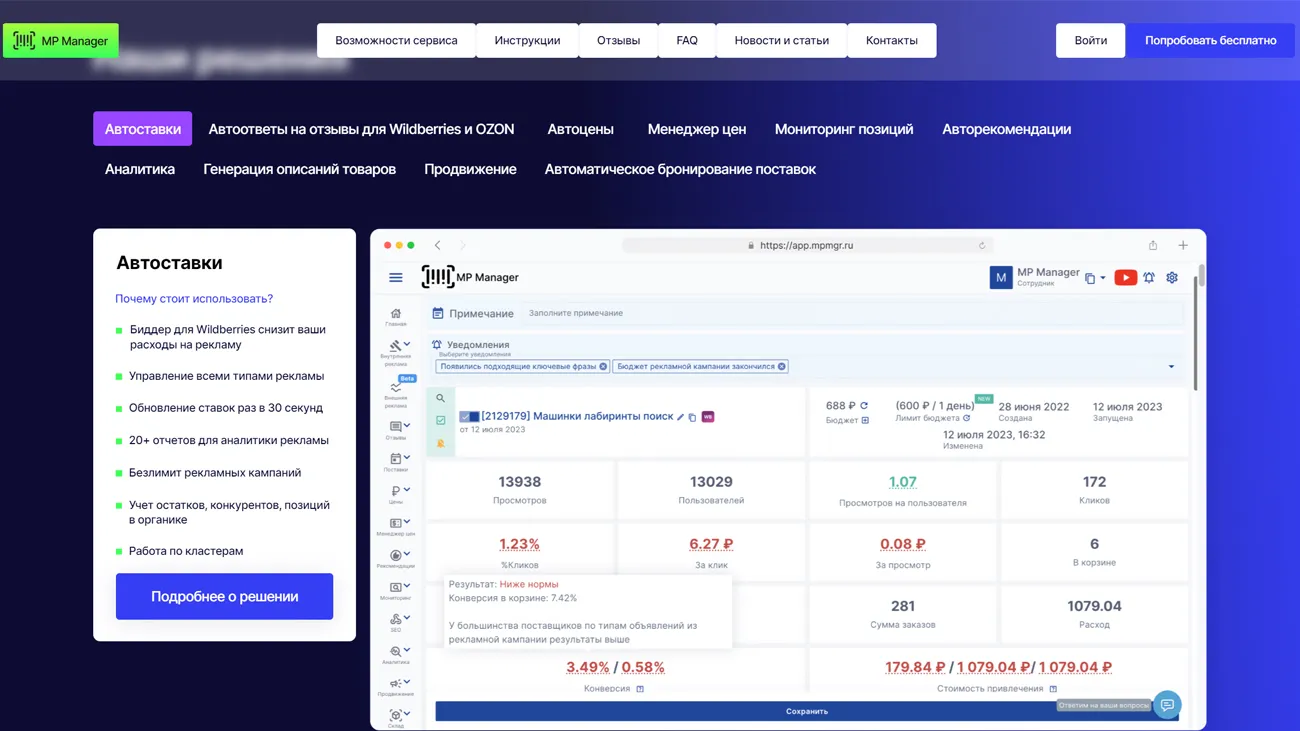Click the MP Manager logo in header
This screenshot has width=1300, height=731.
61,41
